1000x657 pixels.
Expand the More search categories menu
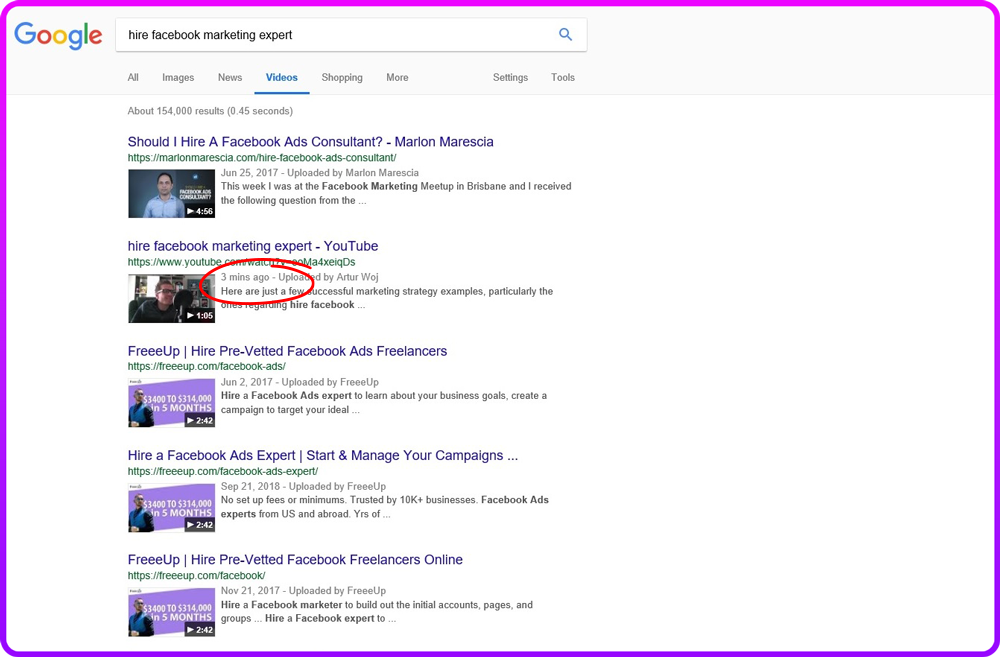point(397,77)
